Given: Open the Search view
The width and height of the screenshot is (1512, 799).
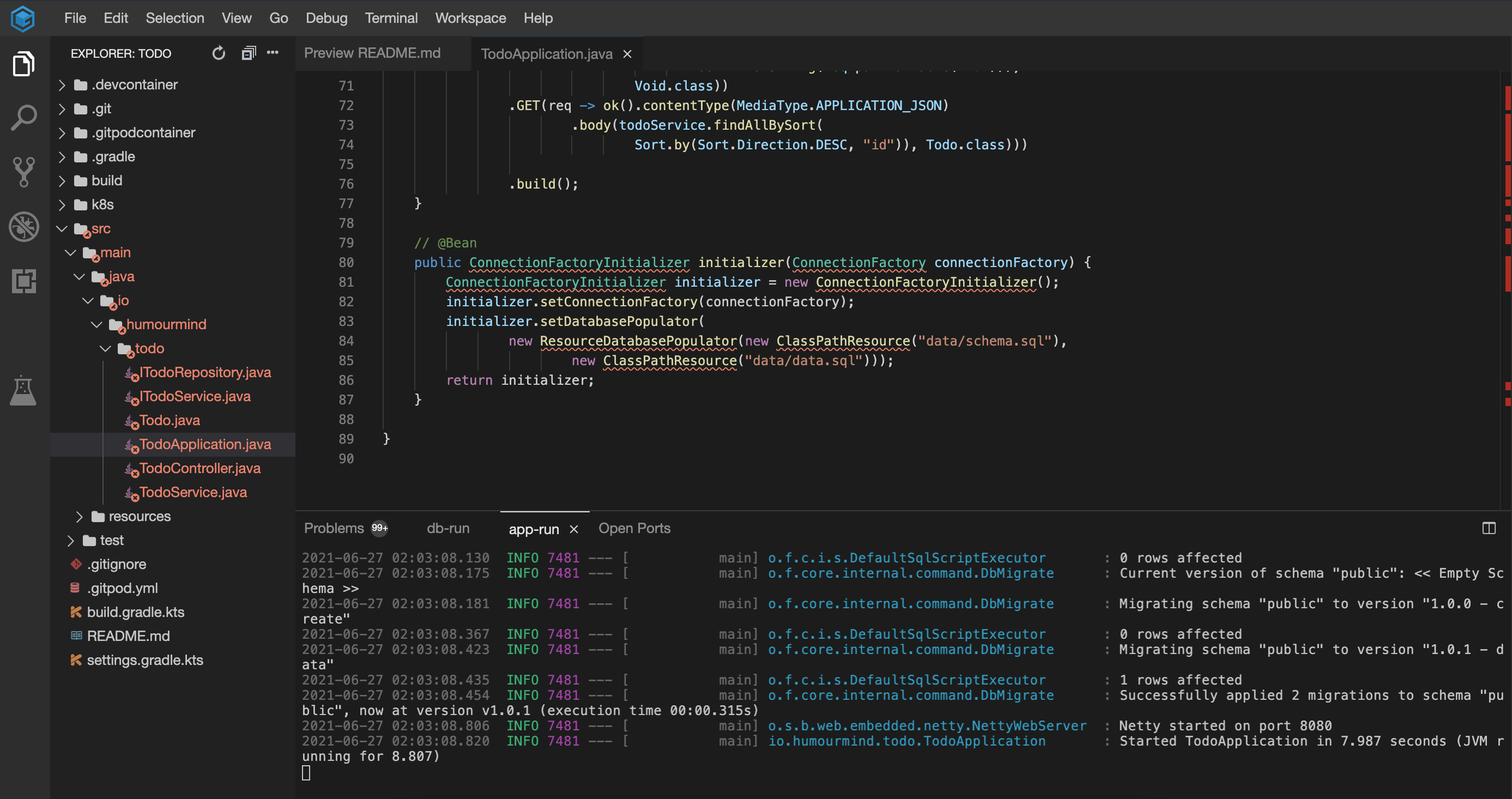Looking at the screenshot, I should (x=23, y=116).
